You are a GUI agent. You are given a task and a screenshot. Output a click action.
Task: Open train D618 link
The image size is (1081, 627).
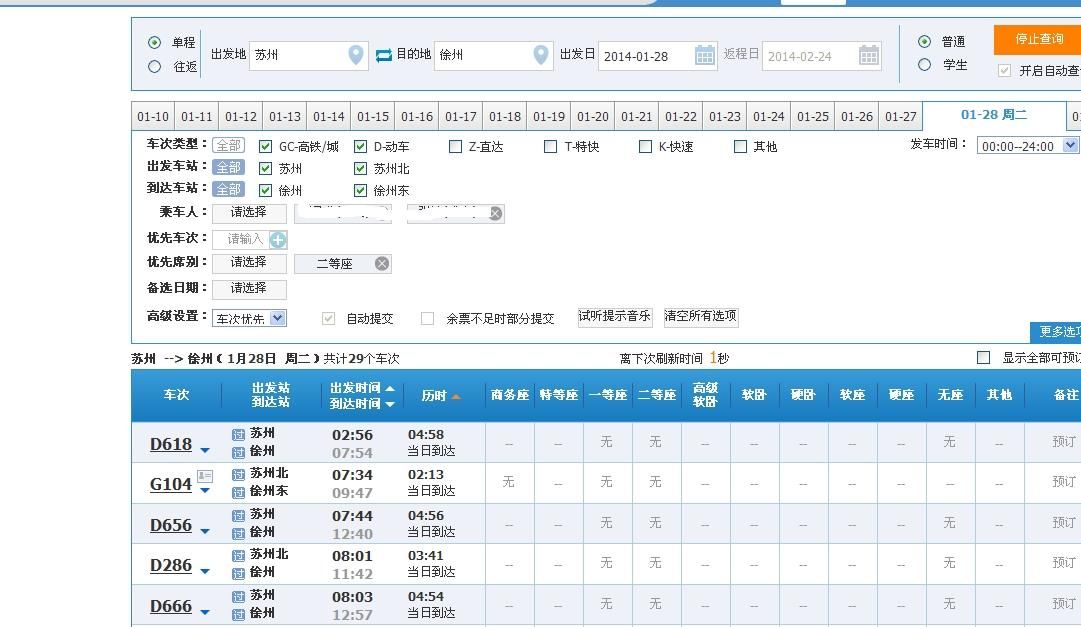[x=171, y=444]
